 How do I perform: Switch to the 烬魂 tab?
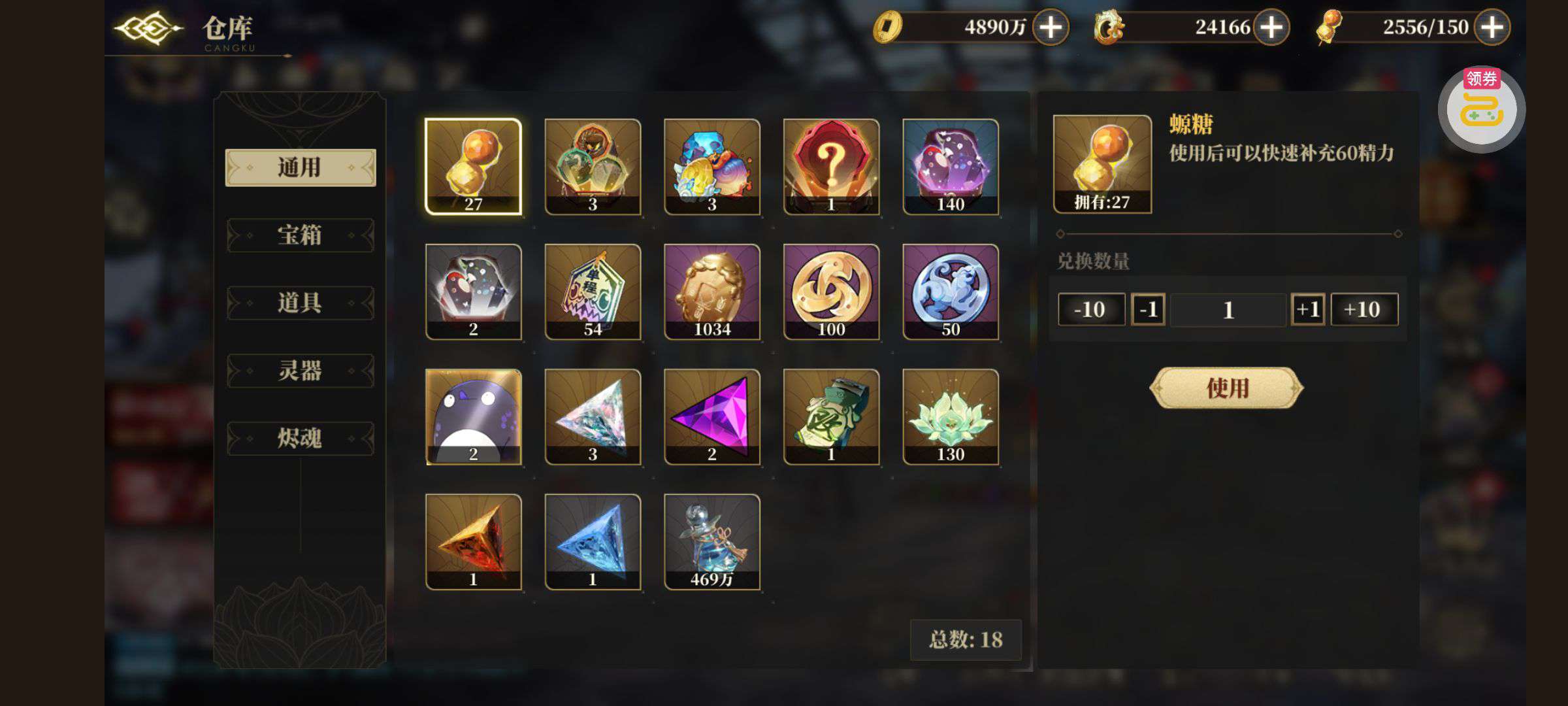pos(300,438)
